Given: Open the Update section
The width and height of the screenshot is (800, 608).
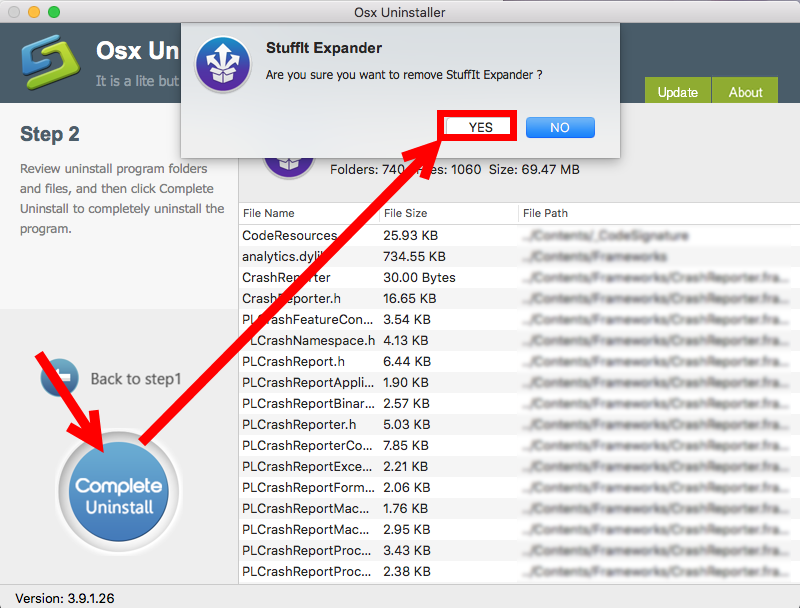Looking at the screenshot, I should [x=677, y=91].
